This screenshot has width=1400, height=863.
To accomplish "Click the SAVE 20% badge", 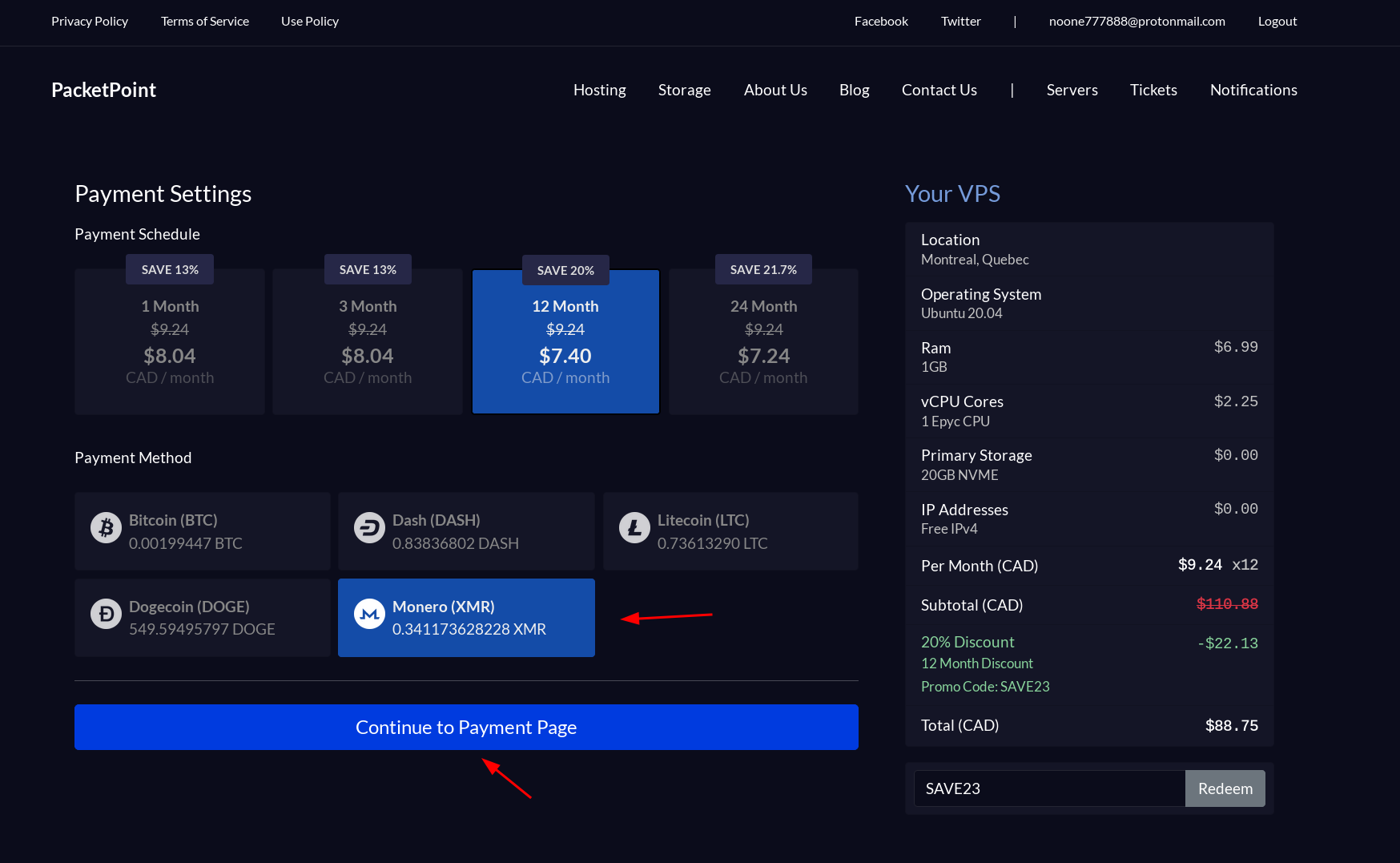I will (565, 270).
